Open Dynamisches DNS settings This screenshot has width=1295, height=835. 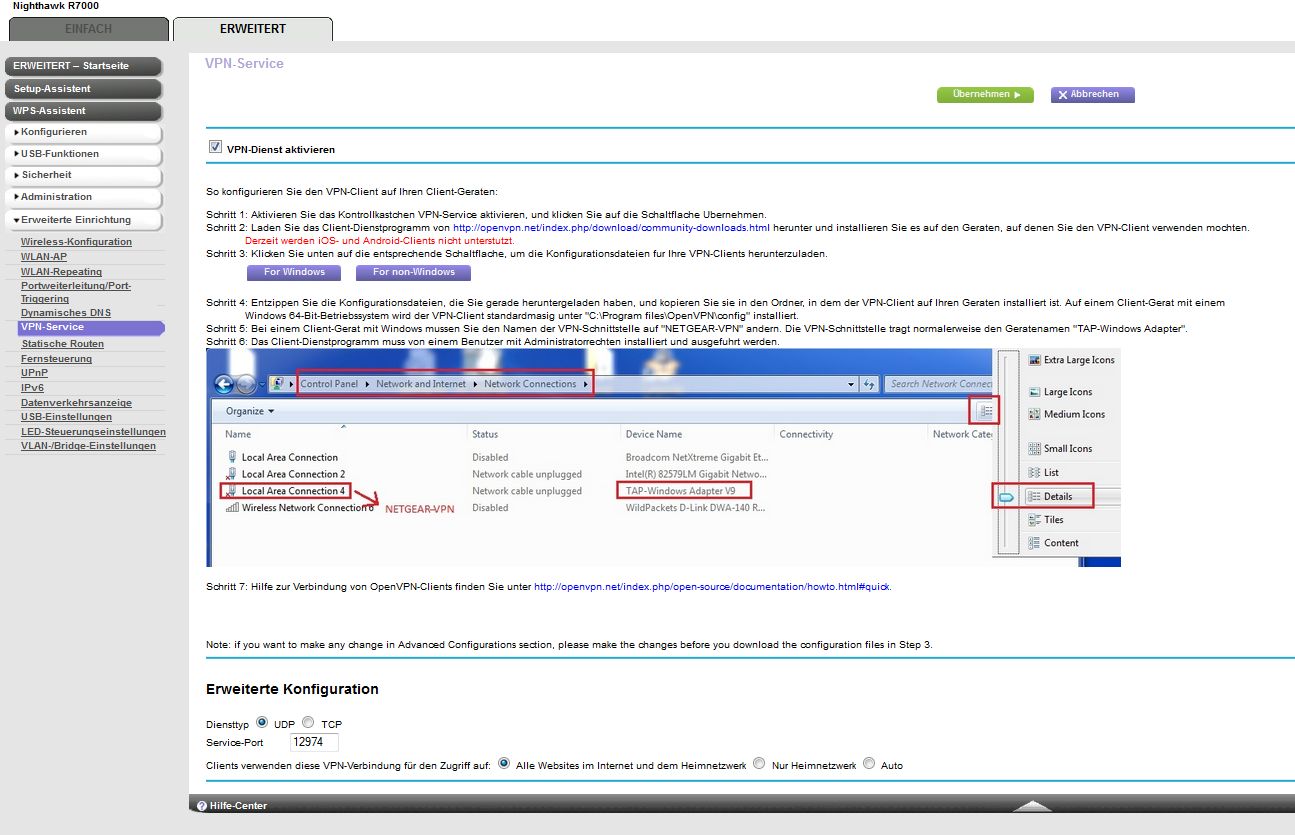tap(66, 313)
